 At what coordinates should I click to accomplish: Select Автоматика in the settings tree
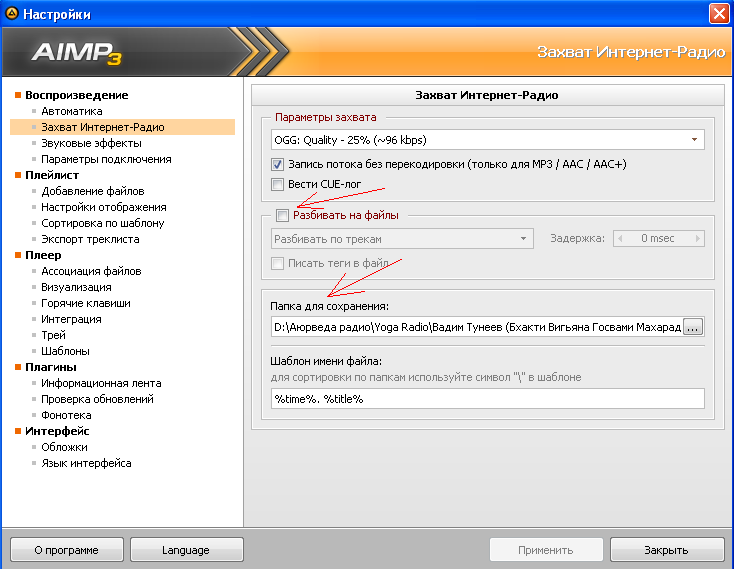(72, 111)
